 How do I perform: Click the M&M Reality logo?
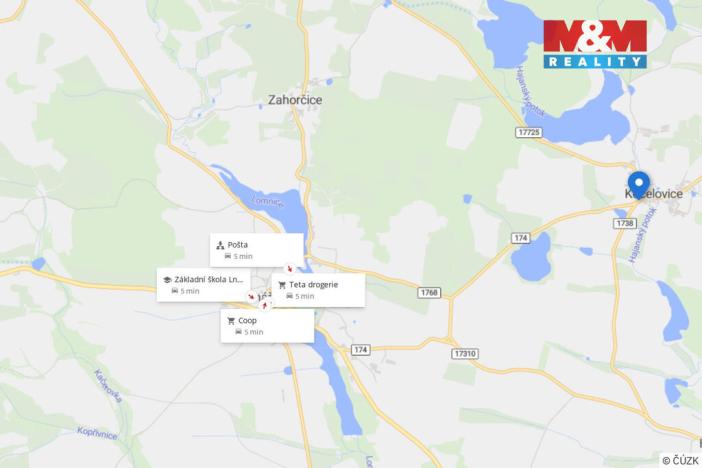click(x=595, y=44)
